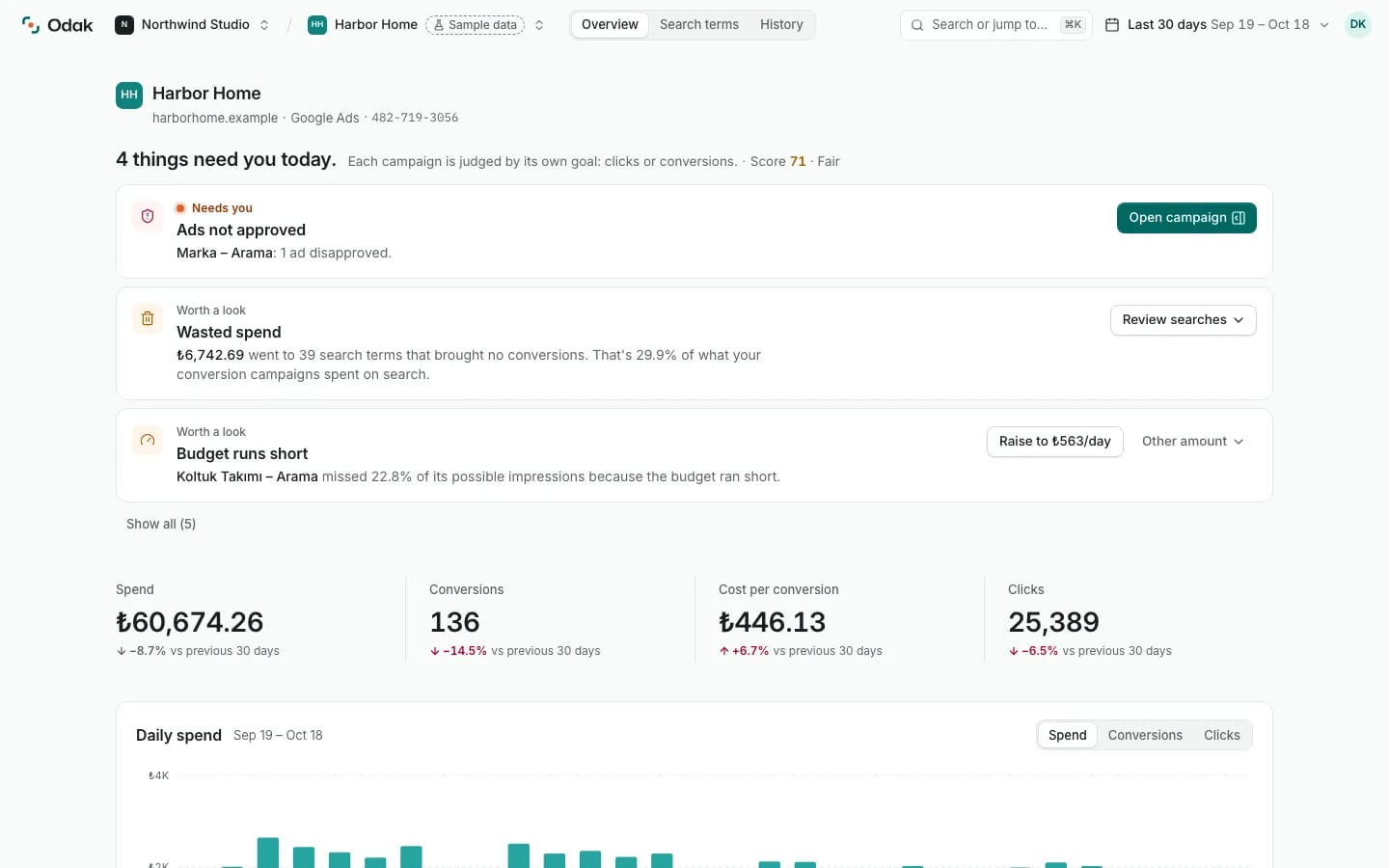
Task: Click the search magnifier icon
Action: [x=917, y=25]
